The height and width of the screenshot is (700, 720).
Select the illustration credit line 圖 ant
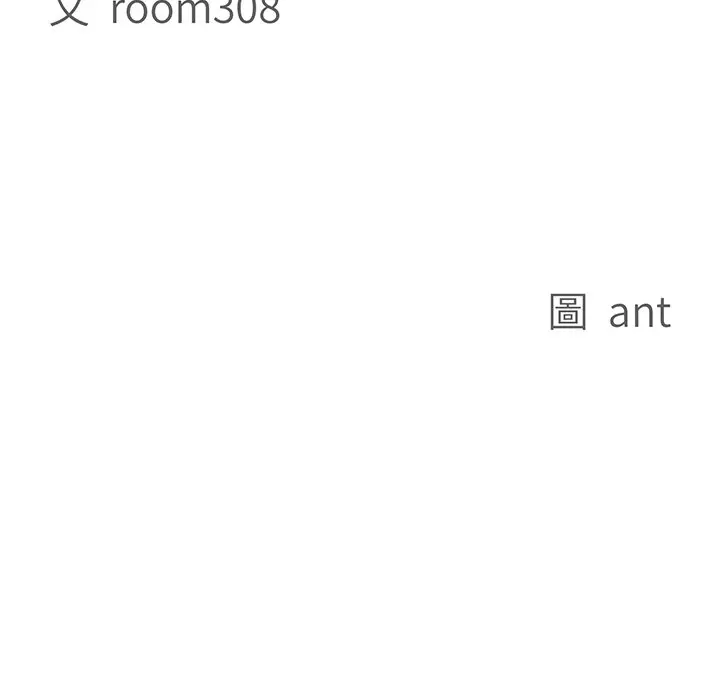pyautogui.click(x=611, y=312)
